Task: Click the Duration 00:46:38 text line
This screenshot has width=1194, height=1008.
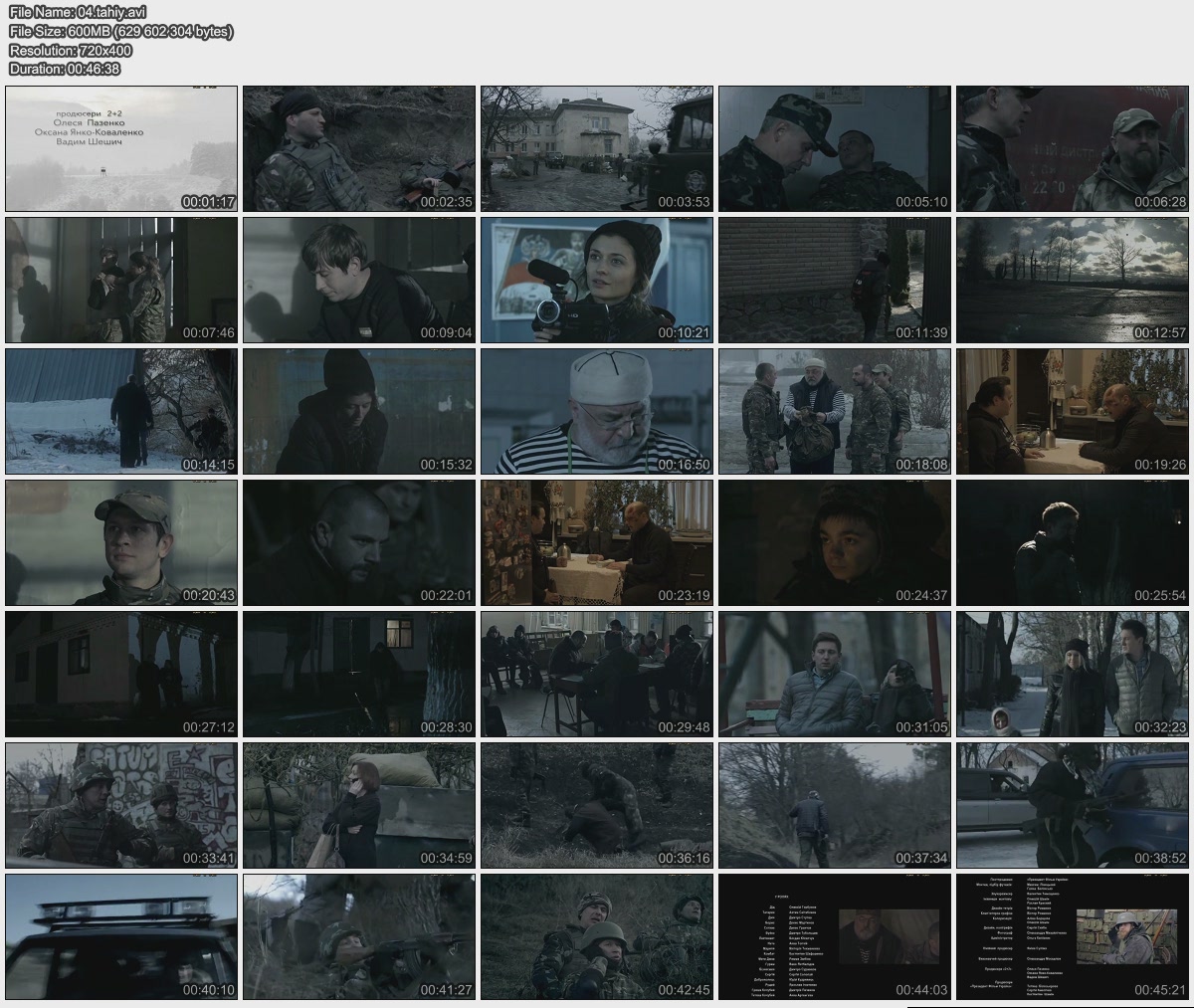Action: [65, 69]
